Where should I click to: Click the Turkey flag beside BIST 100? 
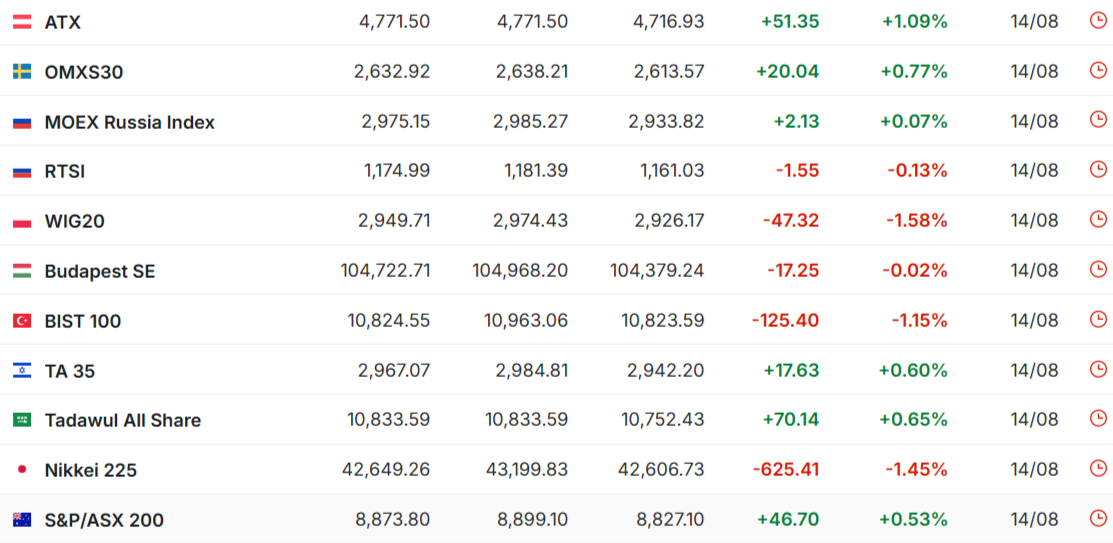[x=22, y=321]
